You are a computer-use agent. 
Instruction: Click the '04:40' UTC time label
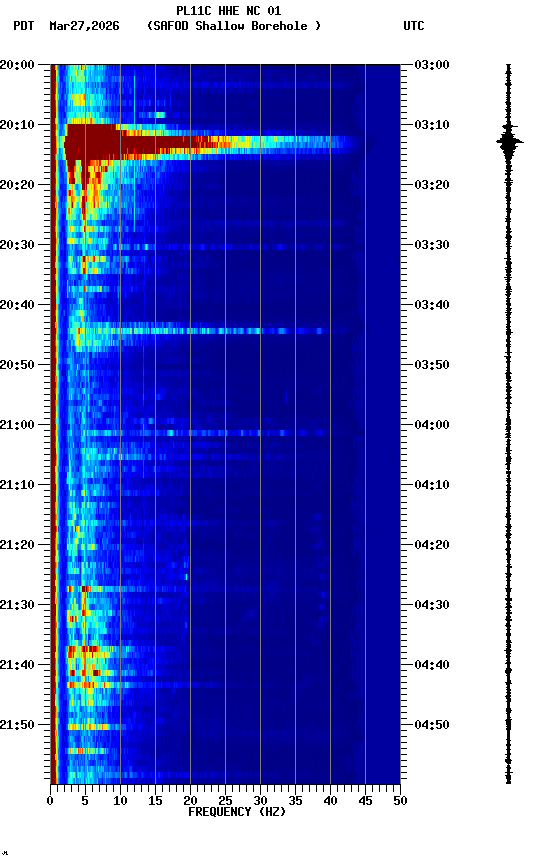432,666
